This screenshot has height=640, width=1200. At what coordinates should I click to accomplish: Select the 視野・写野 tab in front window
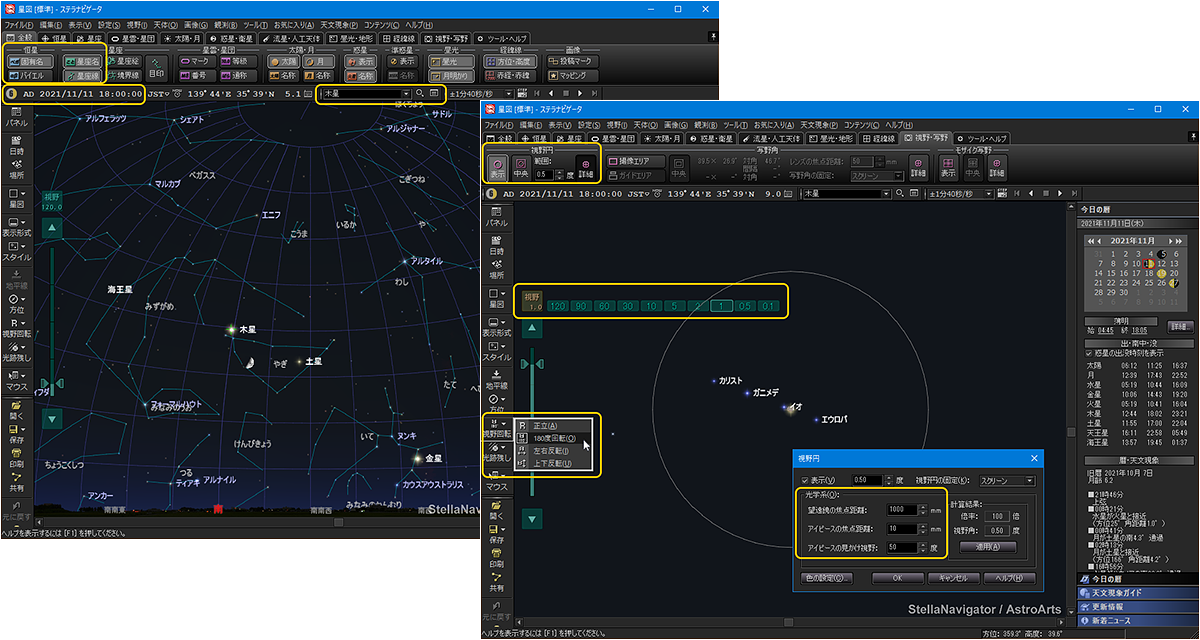click(927, 137)
